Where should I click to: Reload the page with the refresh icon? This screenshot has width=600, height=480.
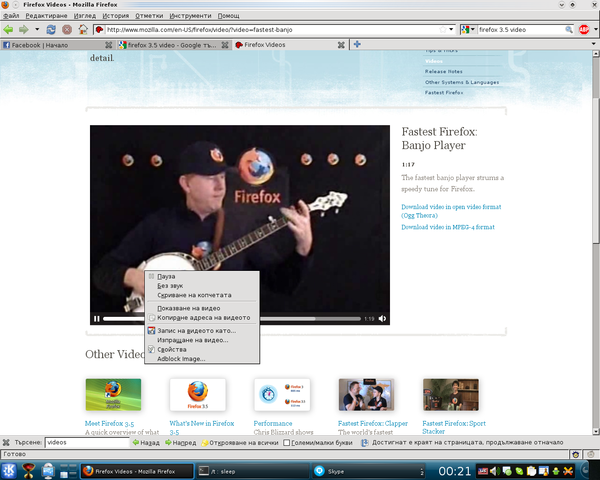coord(51,29)
